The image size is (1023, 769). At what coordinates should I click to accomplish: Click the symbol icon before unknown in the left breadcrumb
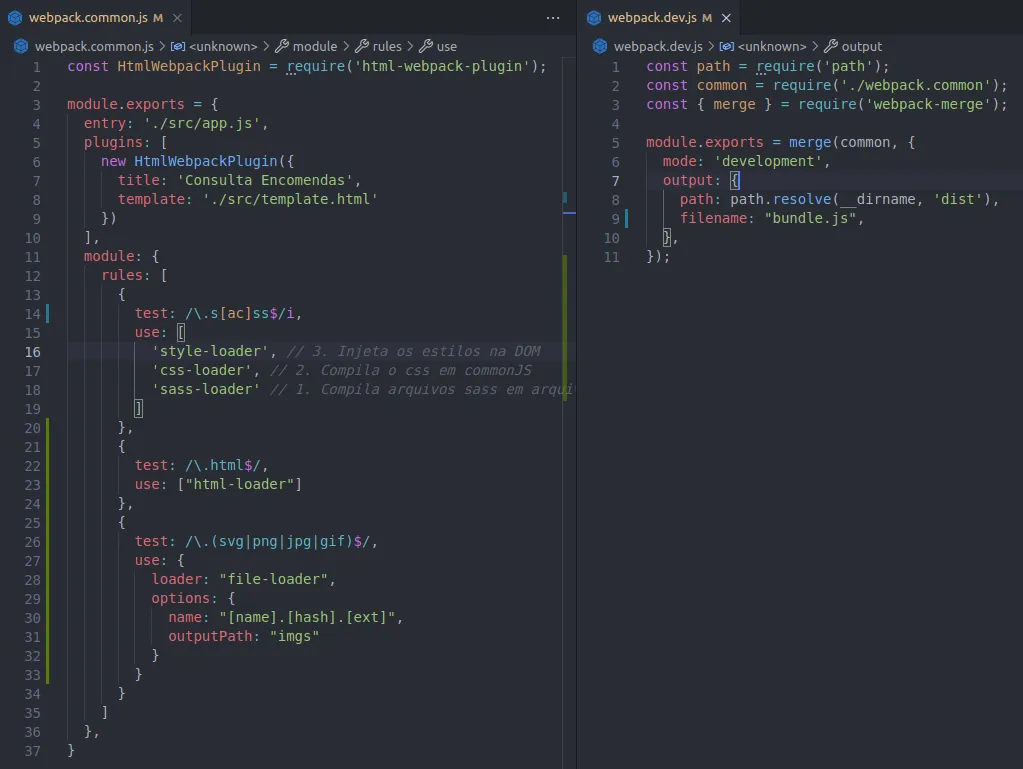pyautogui.click(x=177, y=46)
